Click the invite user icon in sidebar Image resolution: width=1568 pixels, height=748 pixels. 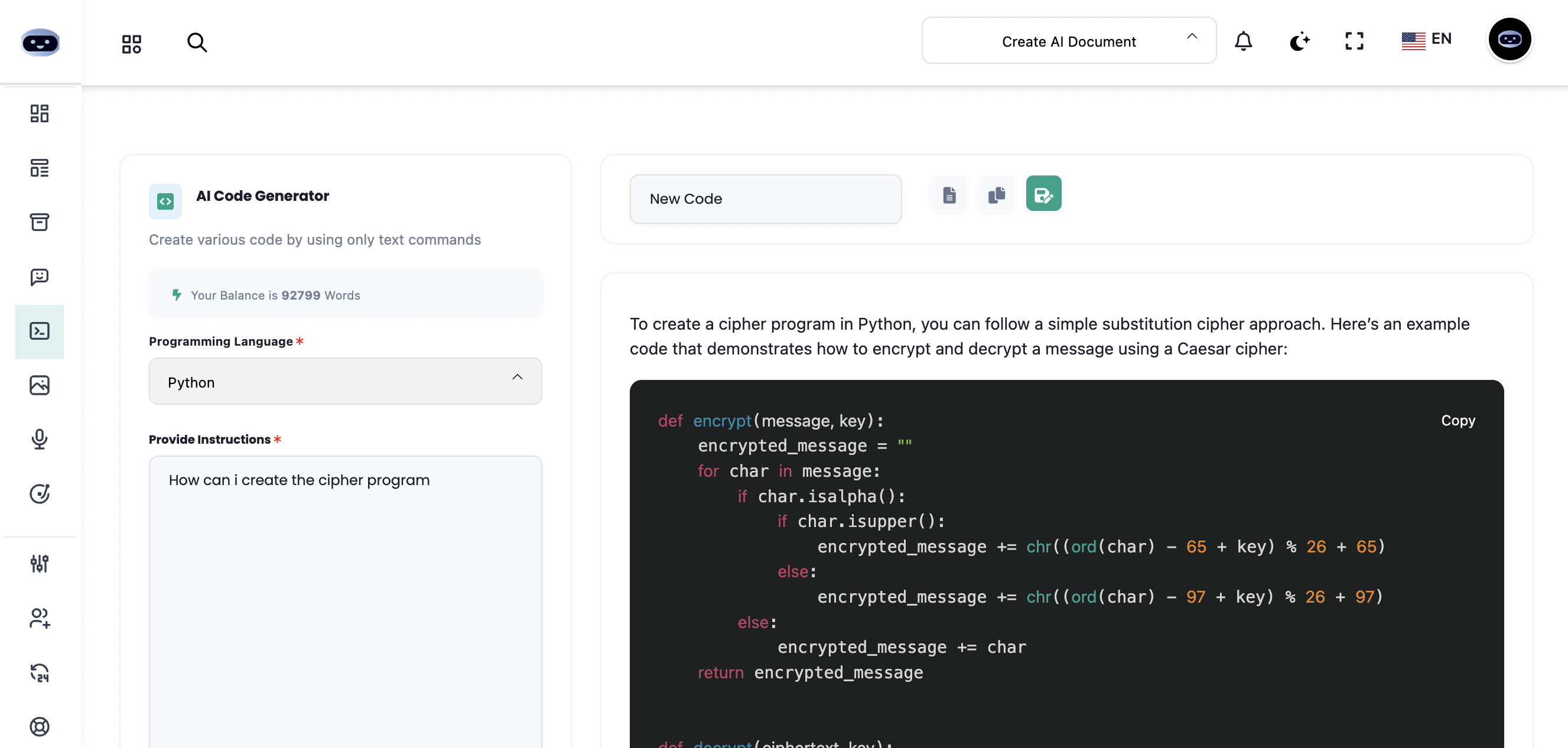pos(39,619)
